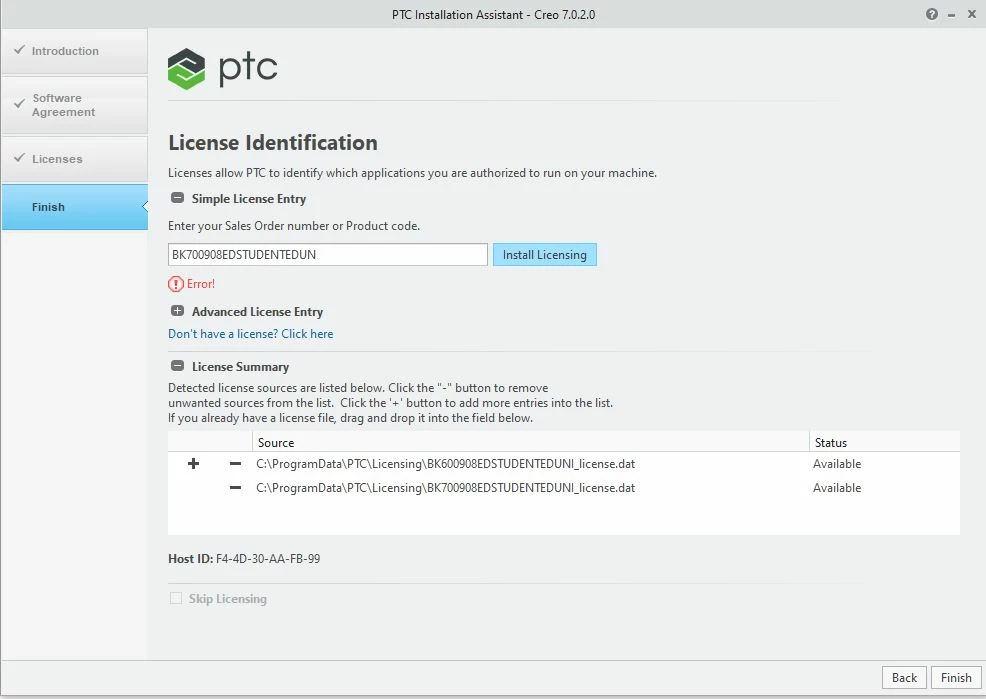Remove the BK600908EDSTUDENTEDUNI license source
Image resolution: width=986 pixels, height=699 pixels.
pos(235,464)
